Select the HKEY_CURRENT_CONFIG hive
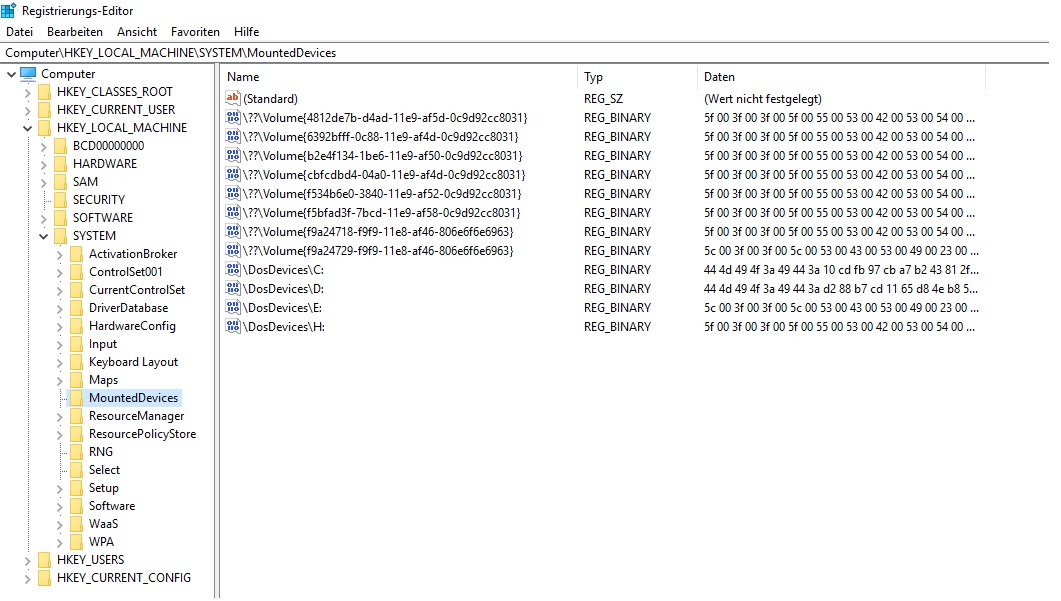Viewport: 1061px width, 601px height. click(x=124, y=578)
